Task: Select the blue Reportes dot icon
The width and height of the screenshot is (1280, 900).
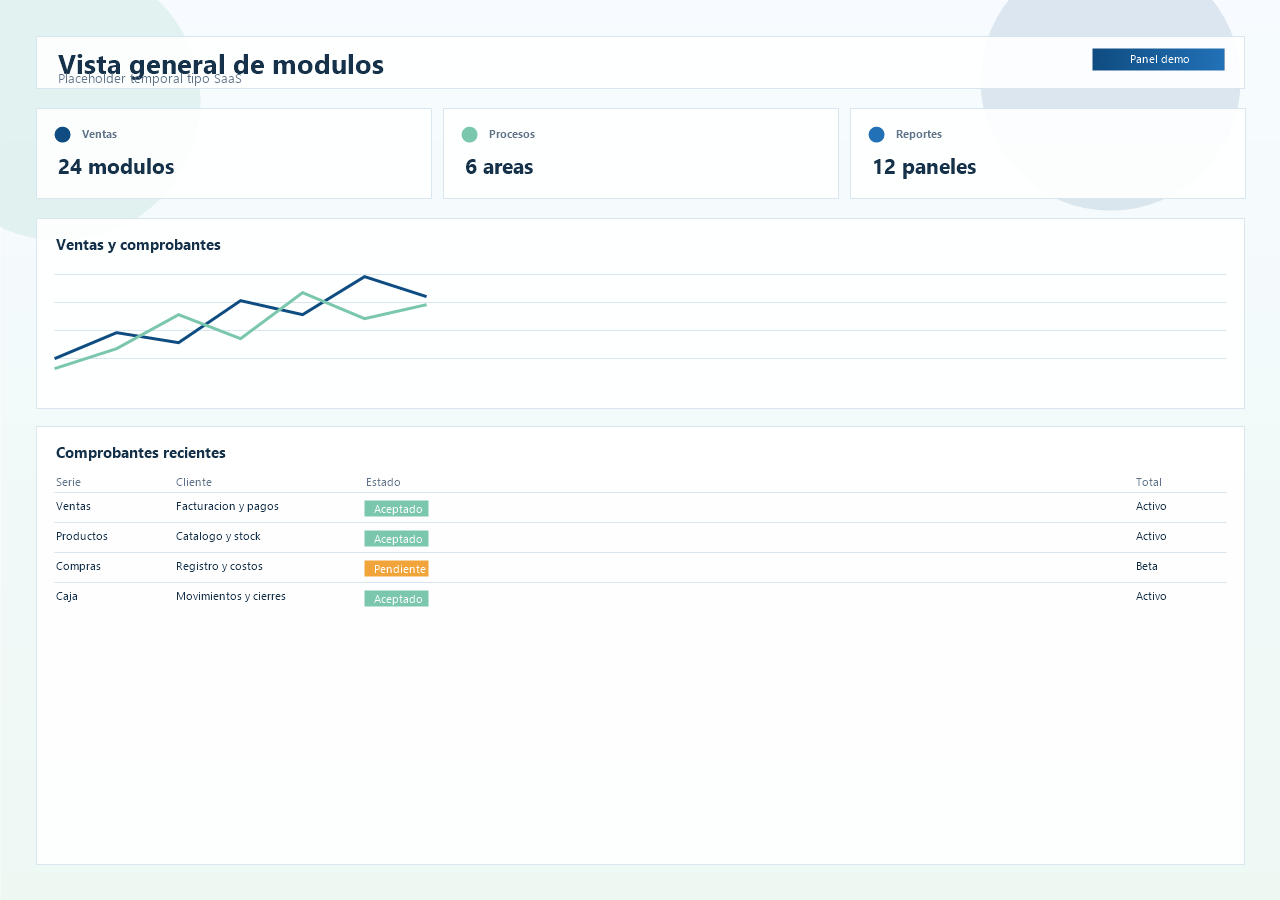Action: (877, 134)
